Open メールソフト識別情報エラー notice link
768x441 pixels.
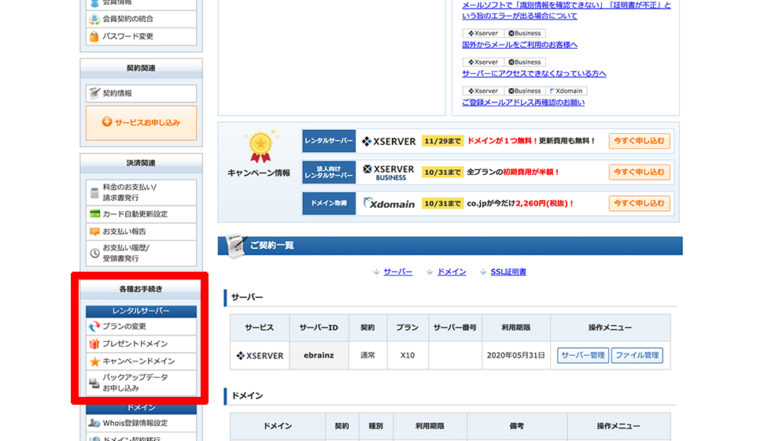(x=566, y=10)
